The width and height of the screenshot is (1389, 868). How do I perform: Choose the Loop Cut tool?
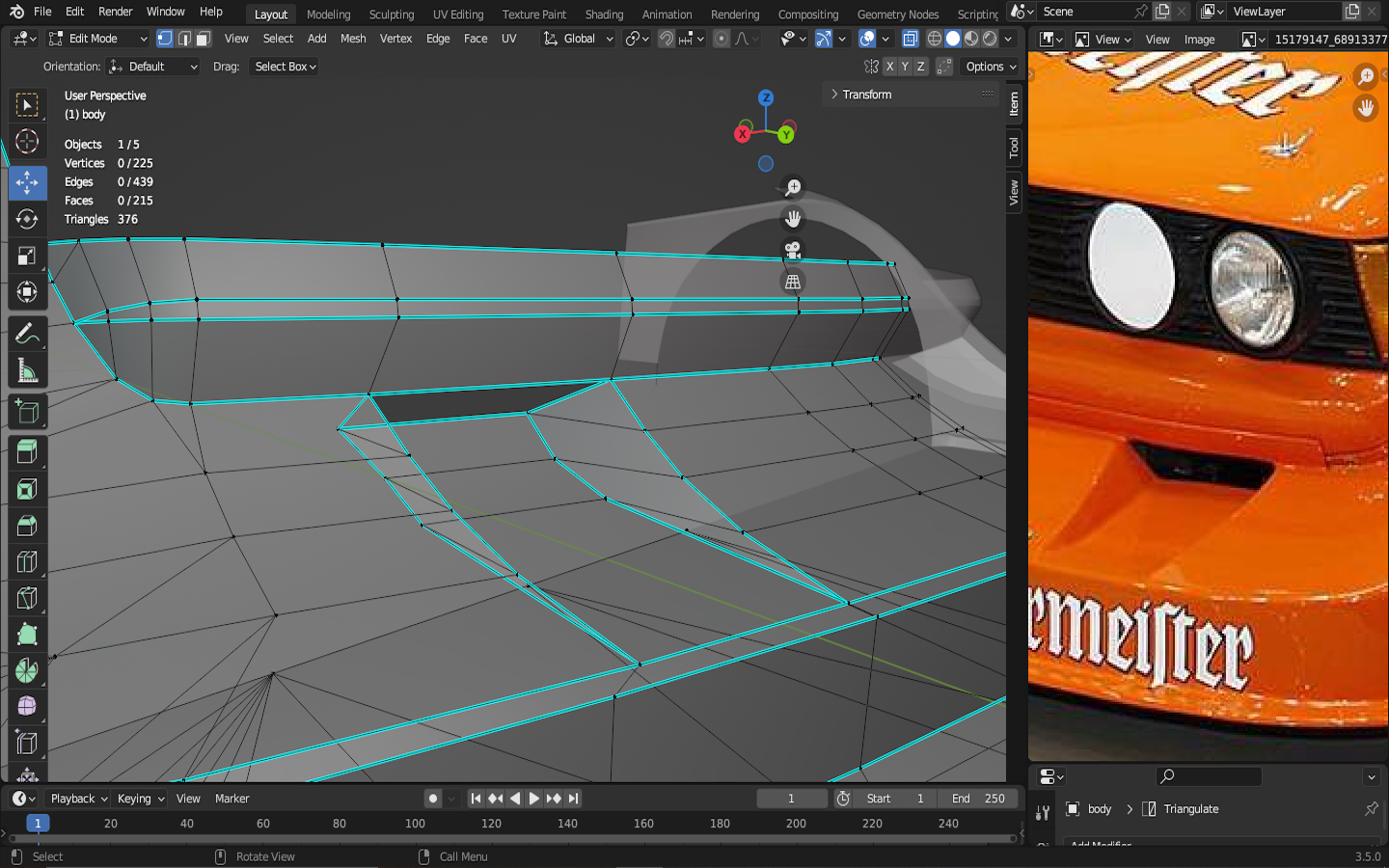click(x=27, y=562)
